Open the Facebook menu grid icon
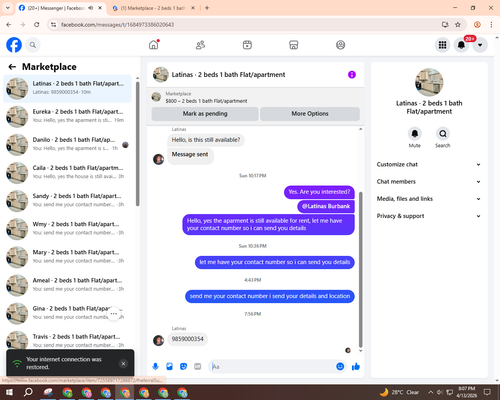Screen dimensions: 500x400 point(442,45)
